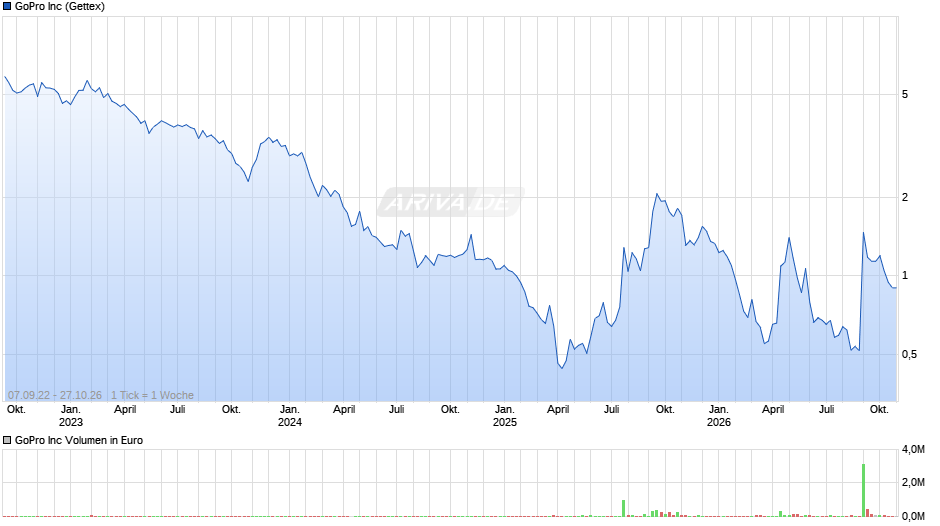Click the 'GoPro Inc Volumen in Euro' label

click(79, 440)
